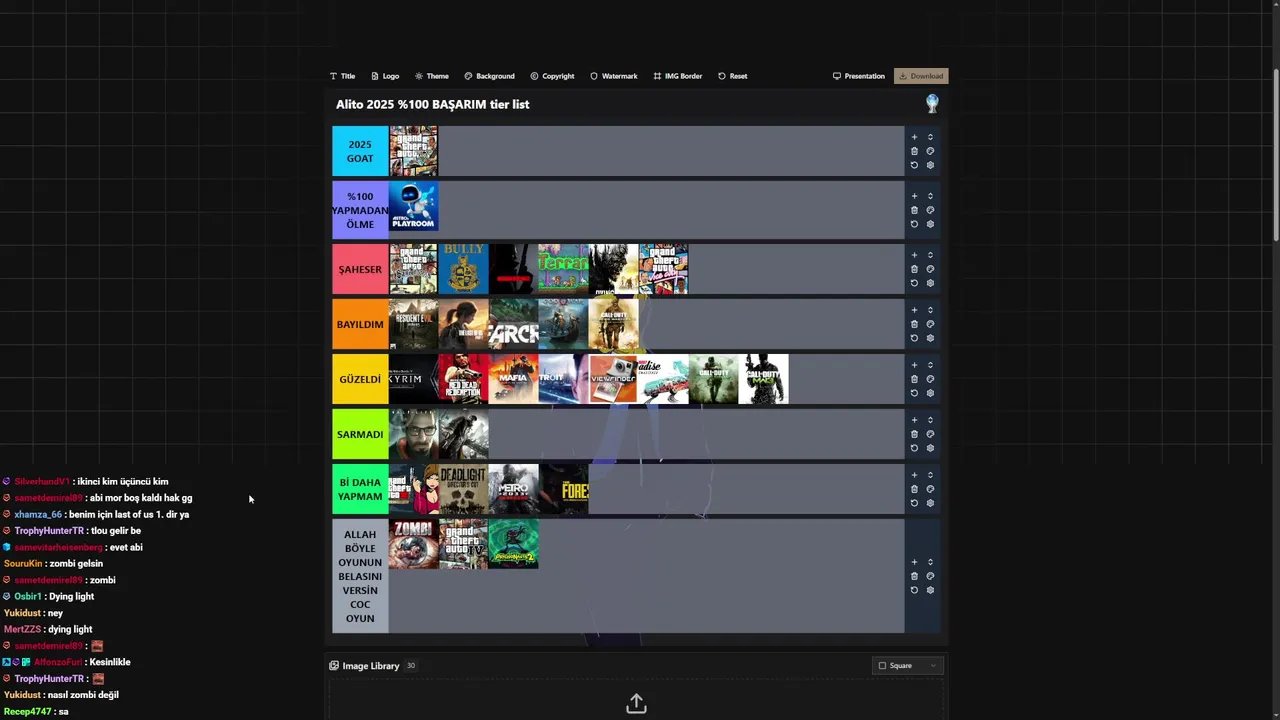Select the Terraria cover thumbnail
The height and width of the screenshot is (720, 1280).
pos(563,269)
